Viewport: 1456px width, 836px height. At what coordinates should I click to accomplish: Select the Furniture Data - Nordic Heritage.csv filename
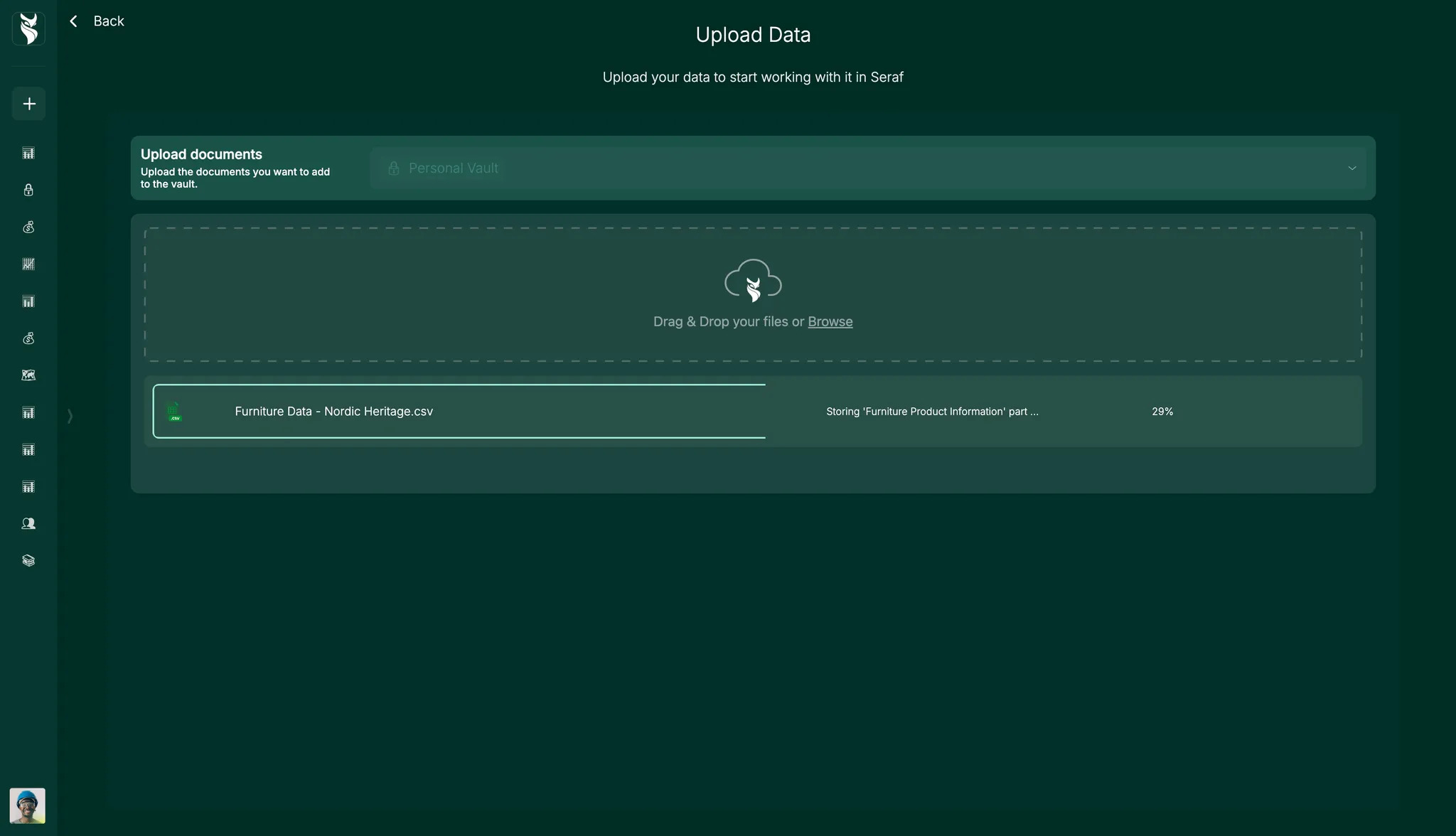click(333, 412)
